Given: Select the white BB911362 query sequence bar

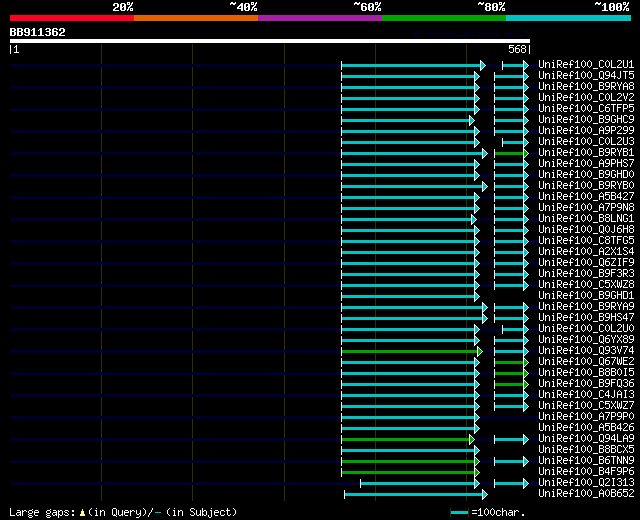Looking at the screenshot, I should click(270, 41).
